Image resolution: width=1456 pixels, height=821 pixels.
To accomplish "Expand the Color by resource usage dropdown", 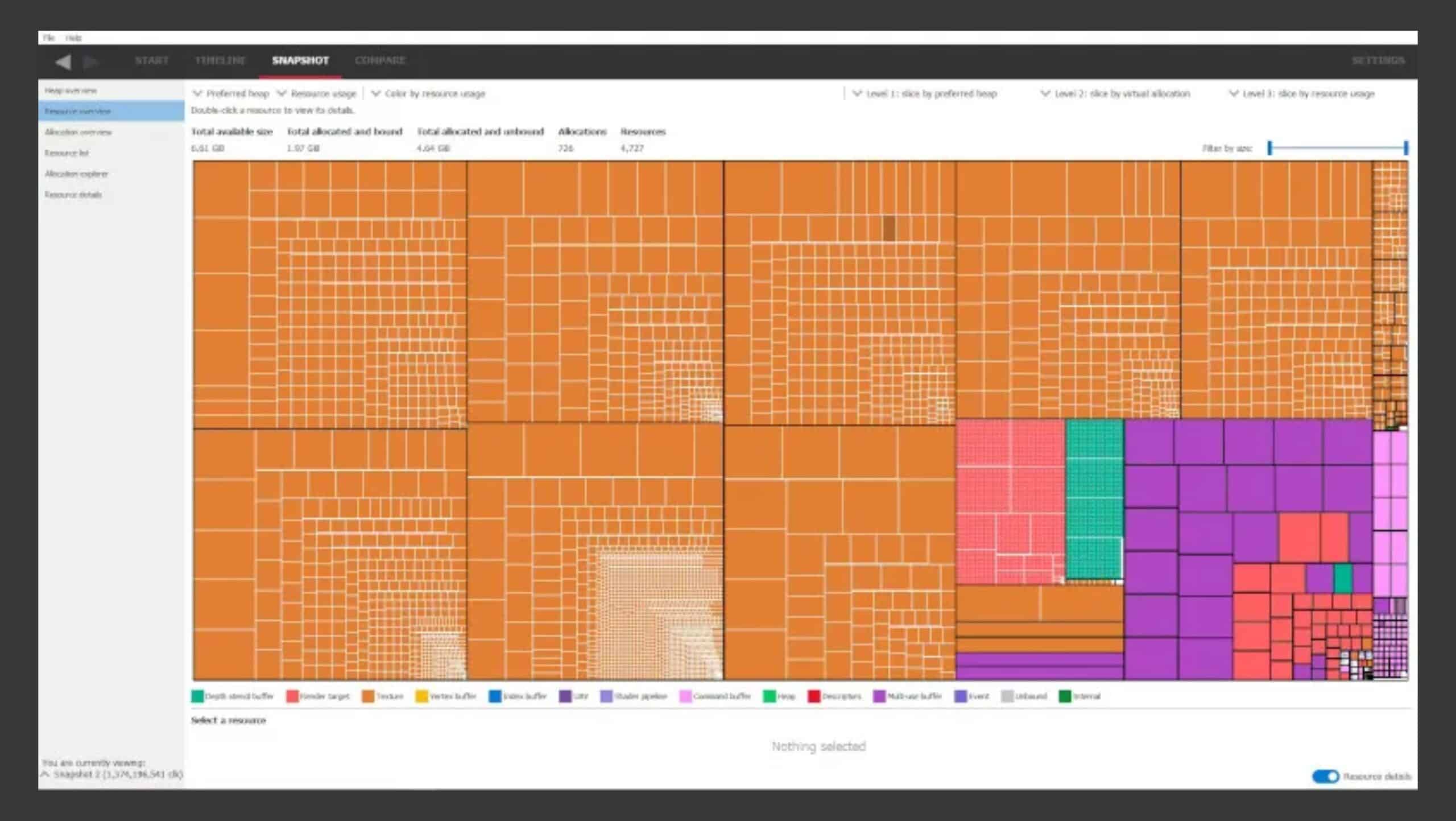I will tap(428, 93).
